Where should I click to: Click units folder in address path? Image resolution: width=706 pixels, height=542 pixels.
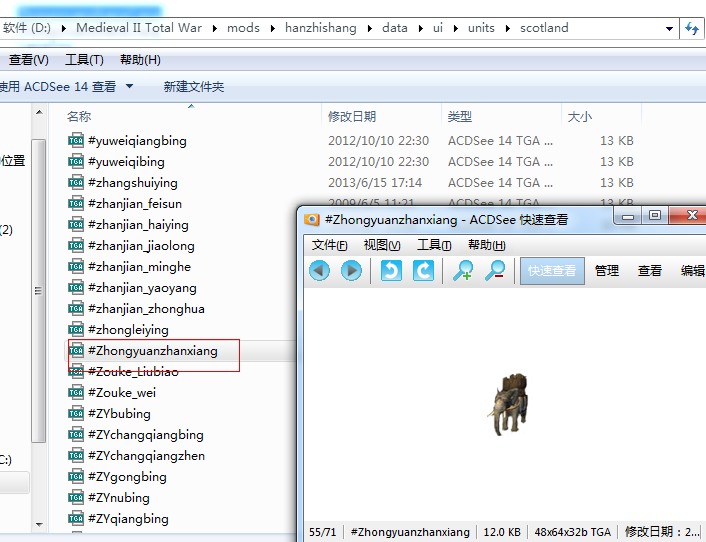(481, 28)
